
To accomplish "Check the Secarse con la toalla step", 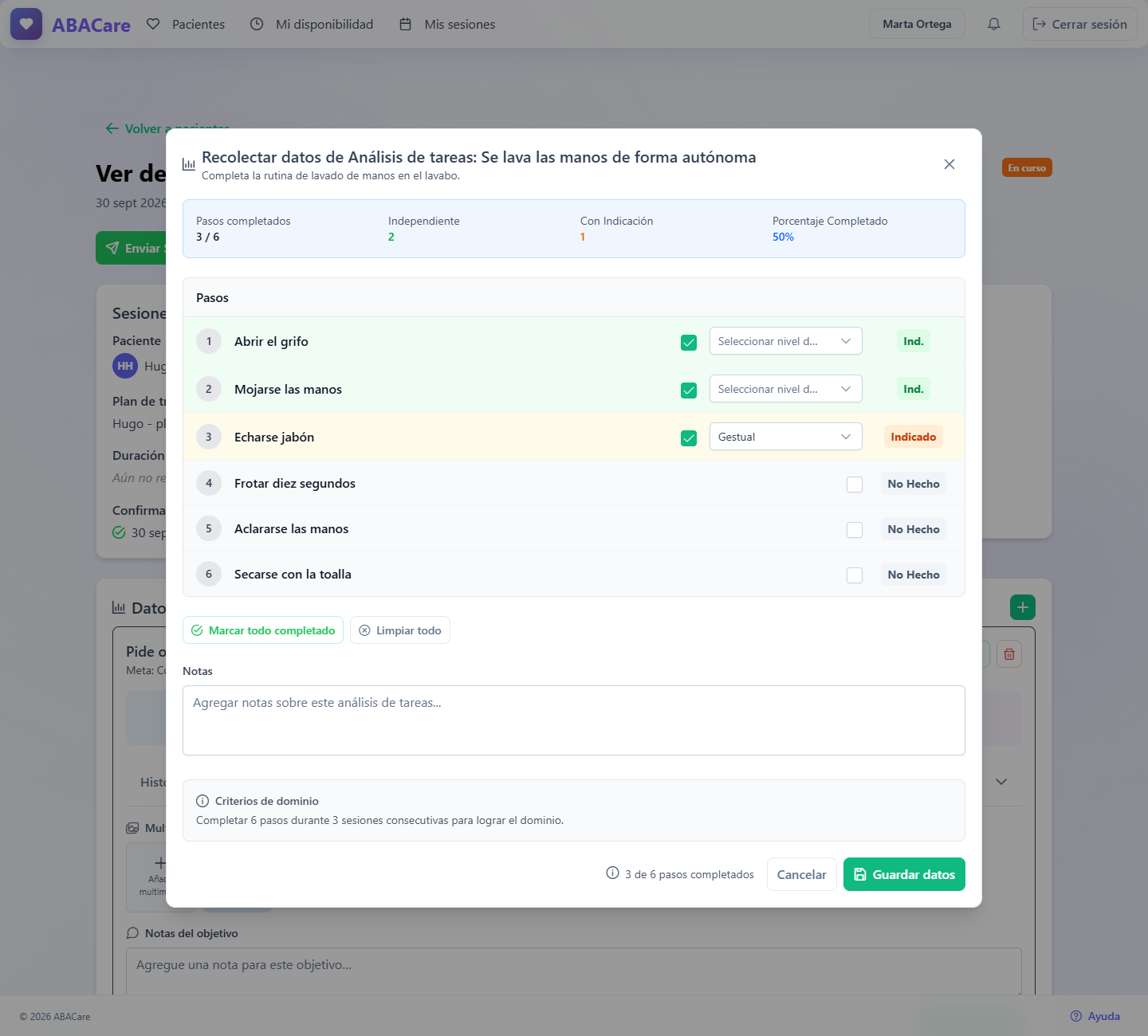I will 855,575.
